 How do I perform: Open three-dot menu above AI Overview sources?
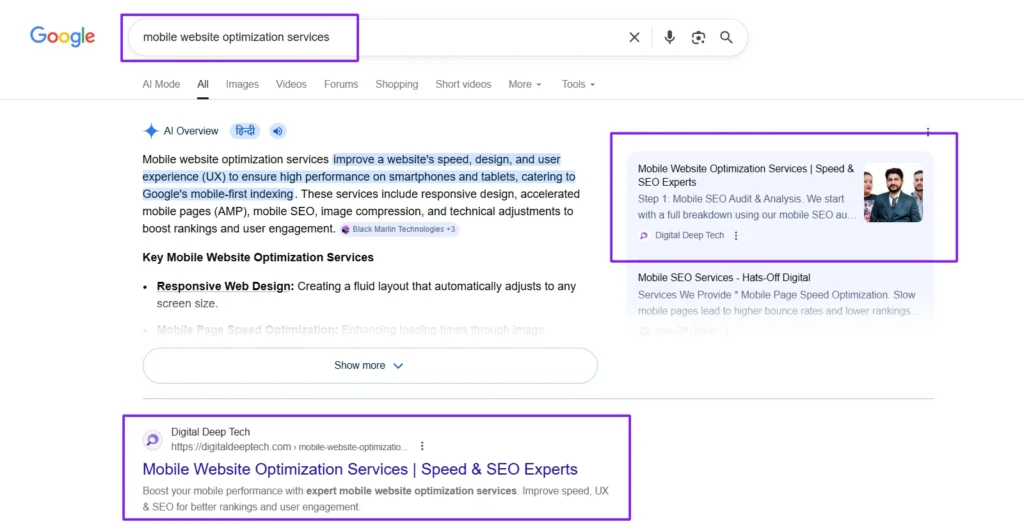pyautogui.click(x=928, y=132)
